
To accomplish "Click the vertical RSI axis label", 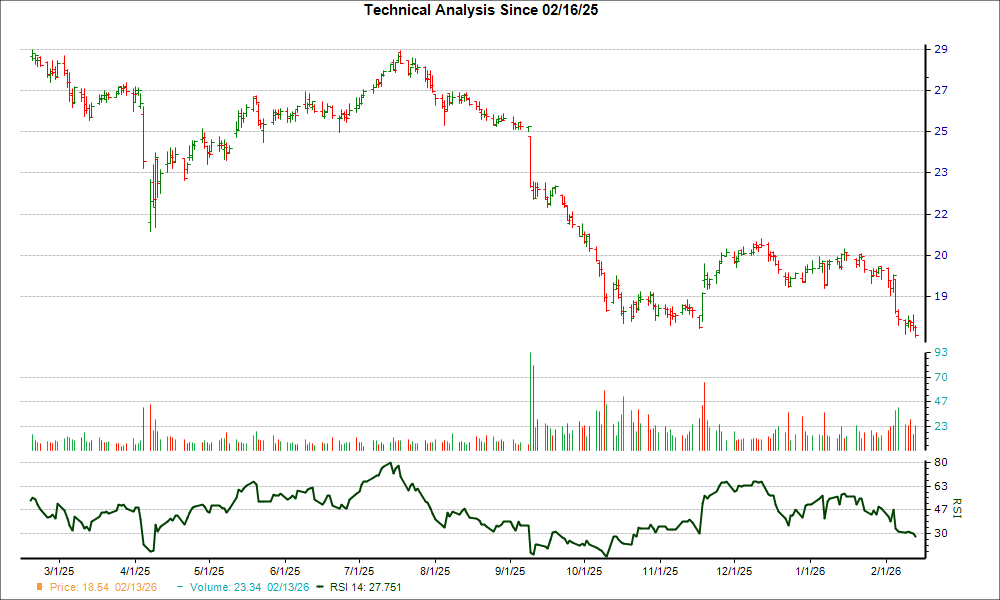I will pyautogui.click(x=957, y=506).
